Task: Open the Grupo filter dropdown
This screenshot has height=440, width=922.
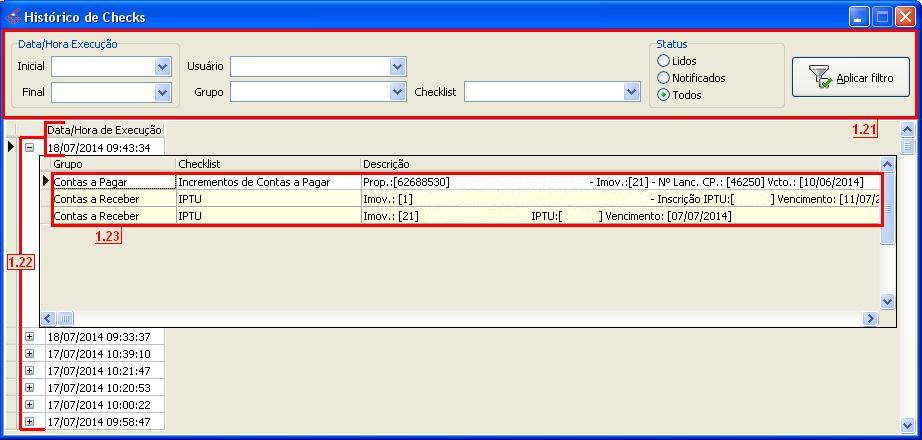Action: [x=397, y=92]
